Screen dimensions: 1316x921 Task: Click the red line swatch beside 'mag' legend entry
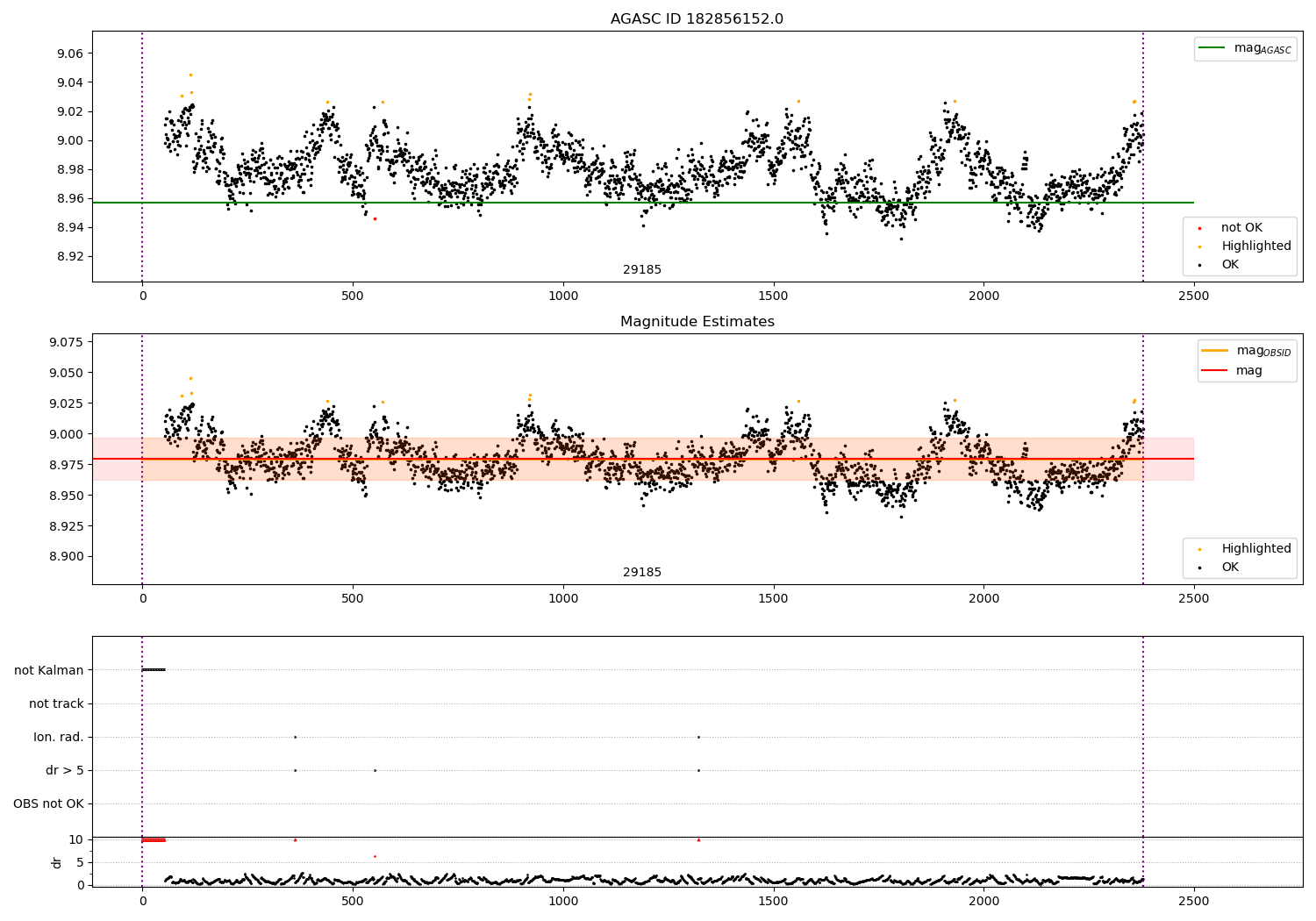(x=1216, y=370)
